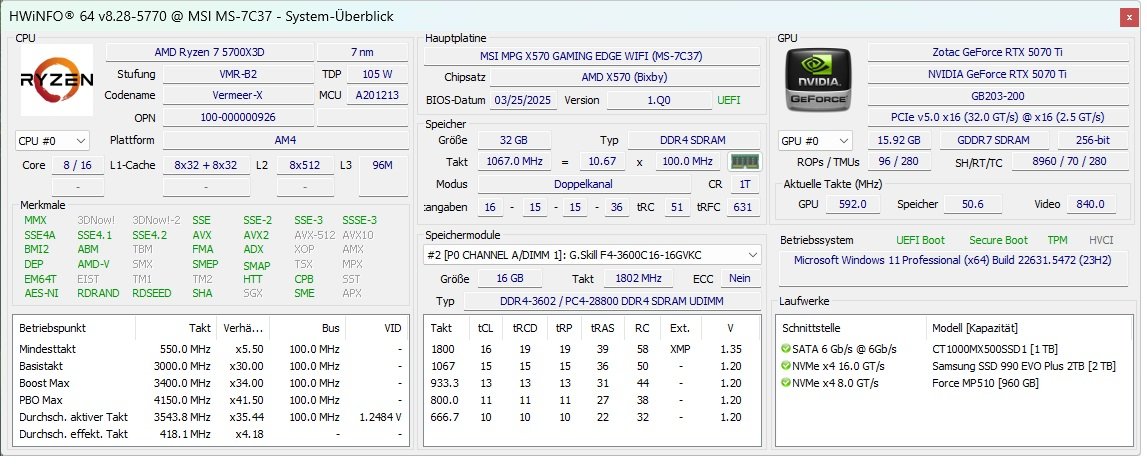Click the TPM status label
This screenshot has height=471, width=1147.
[x=1057, y=240]
